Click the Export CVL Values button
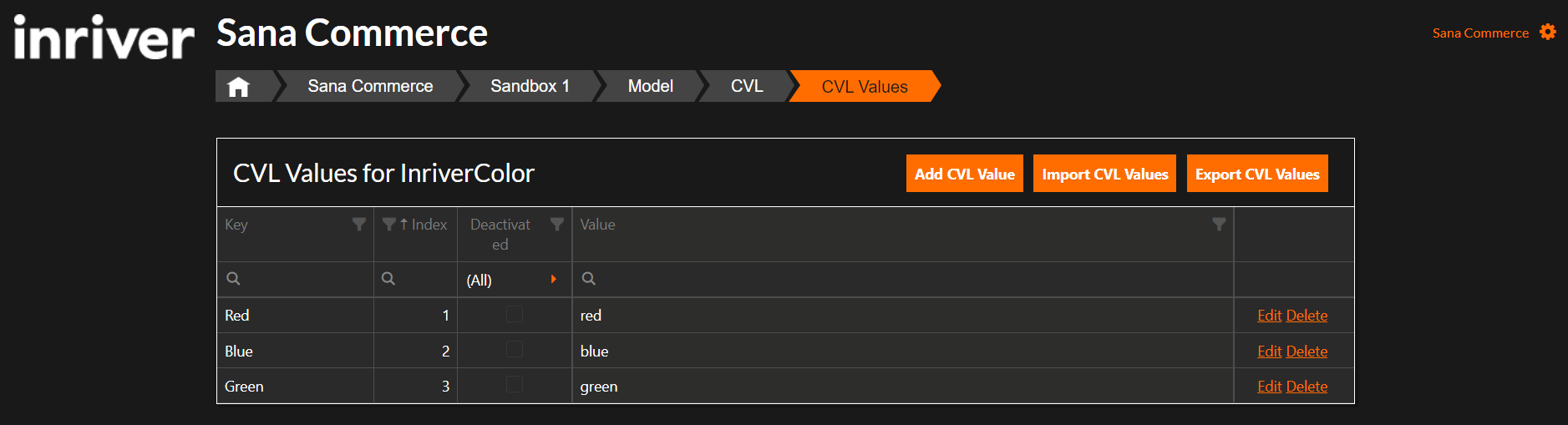 point(1257,174)
